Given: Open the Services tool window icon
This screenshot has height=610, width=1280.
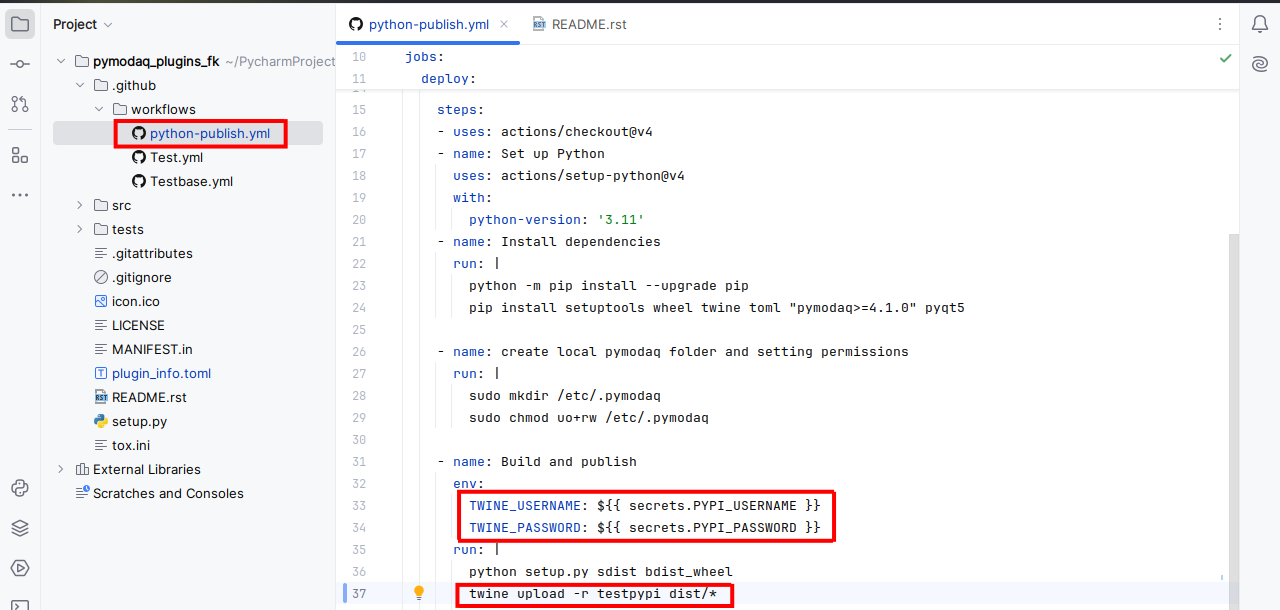Looking at the screenshot, I should tap(20, 568).
